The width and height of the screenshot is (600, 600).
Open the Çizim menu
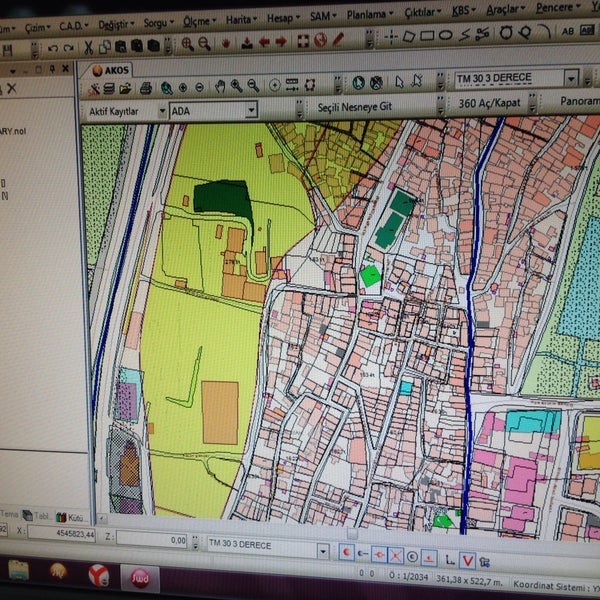(x=38, y=28)
